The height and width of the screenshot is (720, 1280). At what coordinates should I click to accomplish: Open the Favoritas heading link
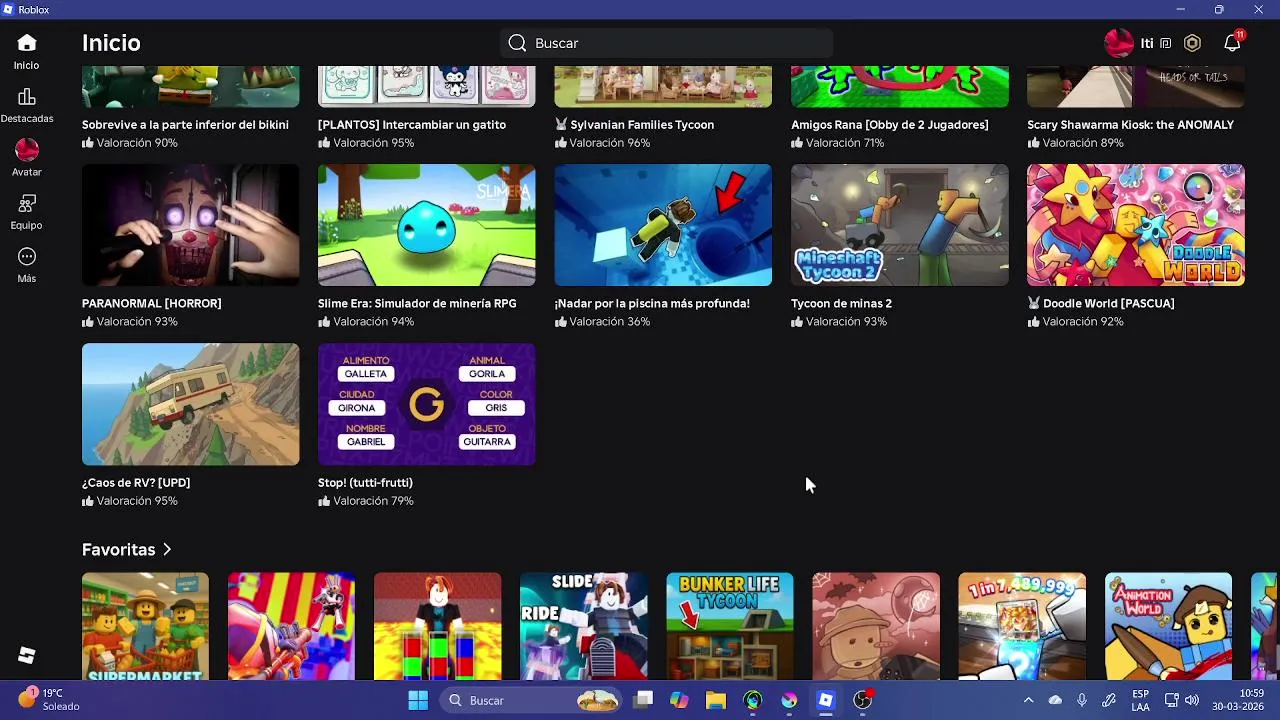coord(118,549)
